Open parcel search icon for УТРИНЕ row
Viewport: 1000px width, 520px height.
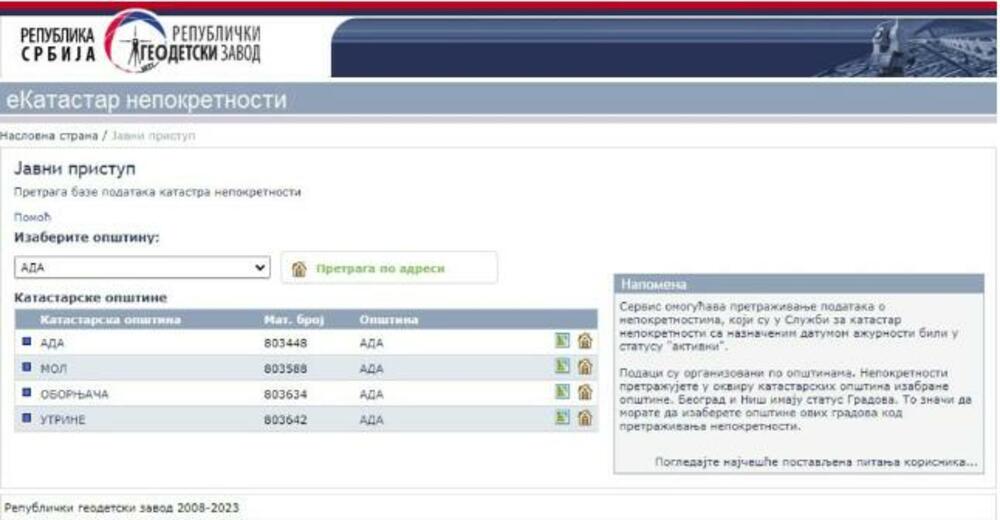pos(562,418)
